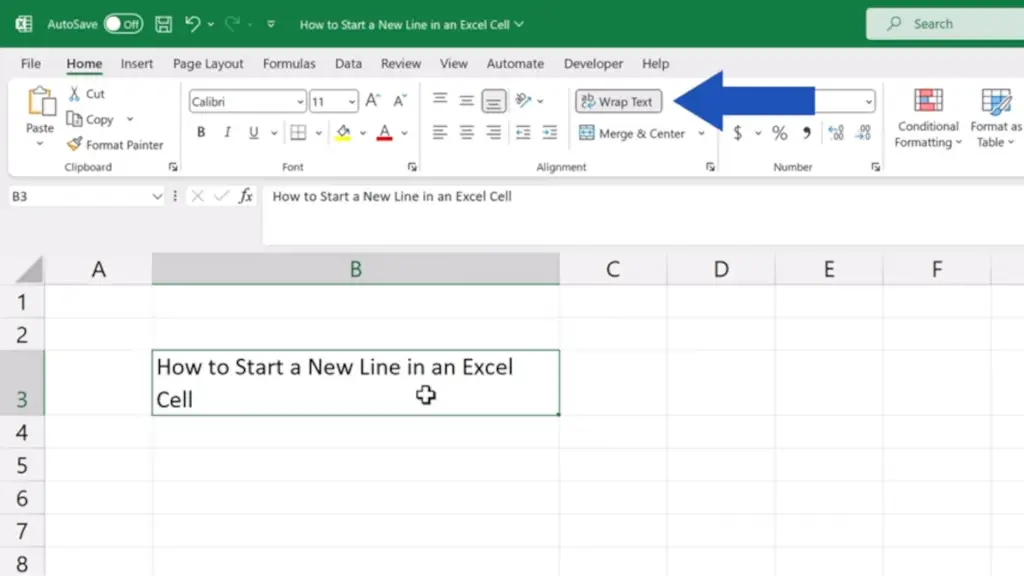This screenshot has width=1024, height=576.
Task: Click Comma Style icon
Action: (x=807, y=133)
